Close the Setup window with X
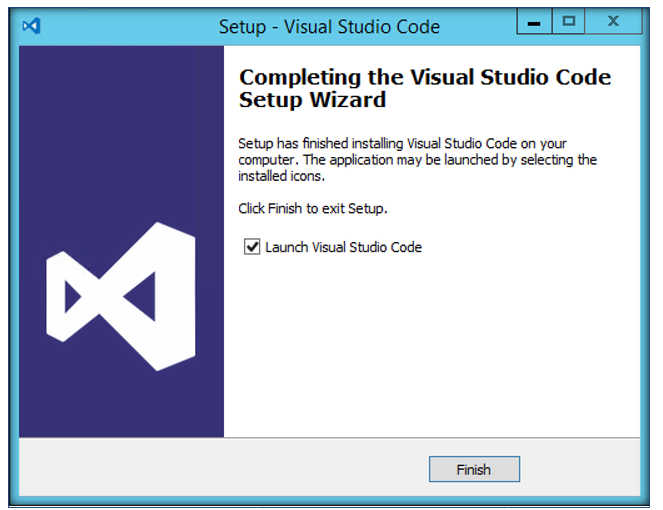 pos(613,21)
